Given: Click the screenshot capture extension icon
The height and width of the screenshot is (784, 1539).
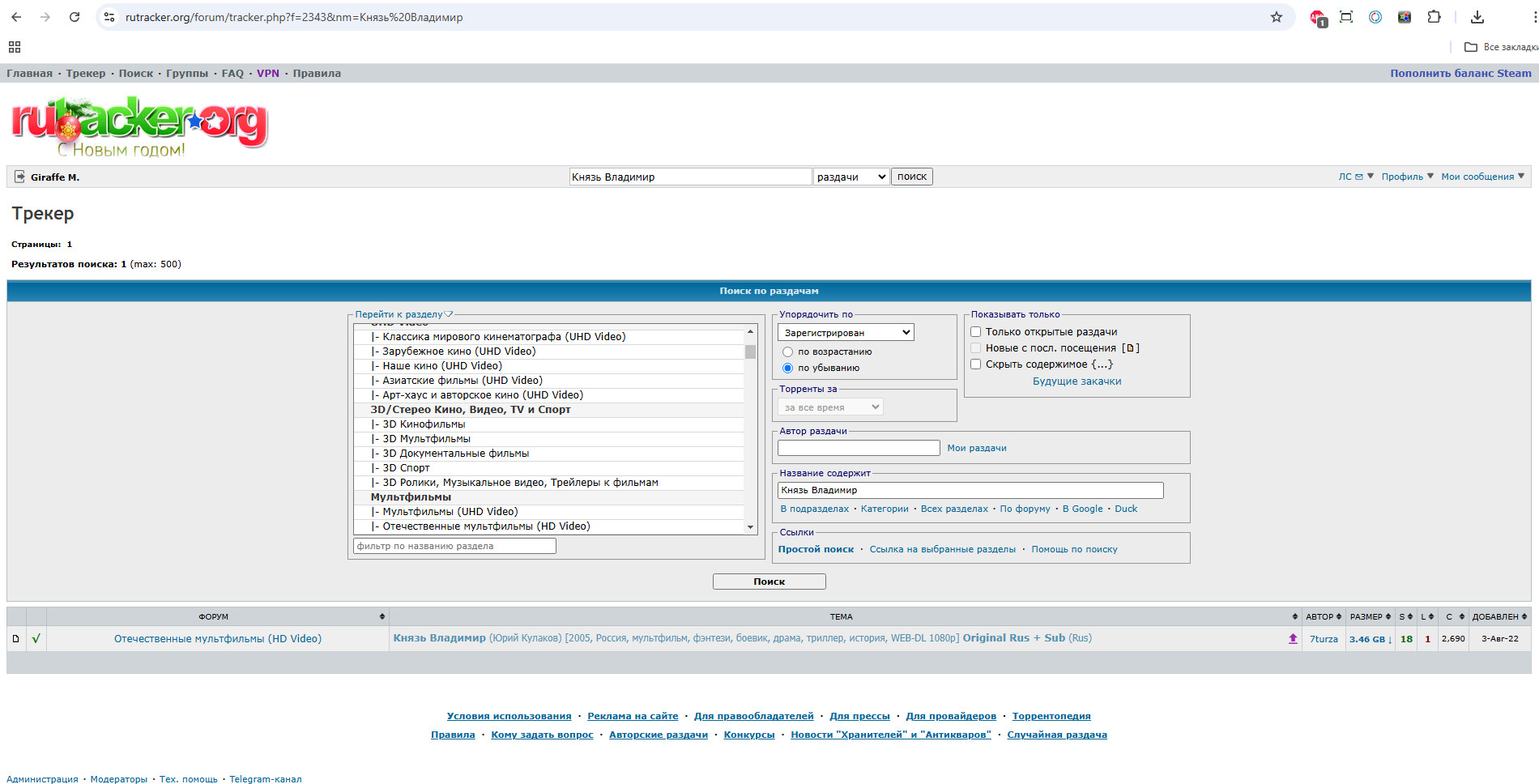Looking at the screenshot, I should pos(1346,17).
